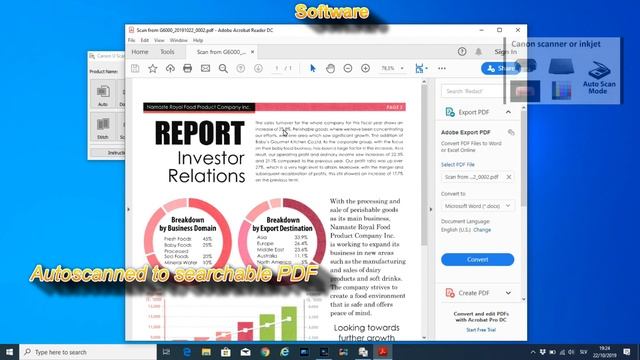
Task: Open the Help question mark icon
Action: [462, 51]
